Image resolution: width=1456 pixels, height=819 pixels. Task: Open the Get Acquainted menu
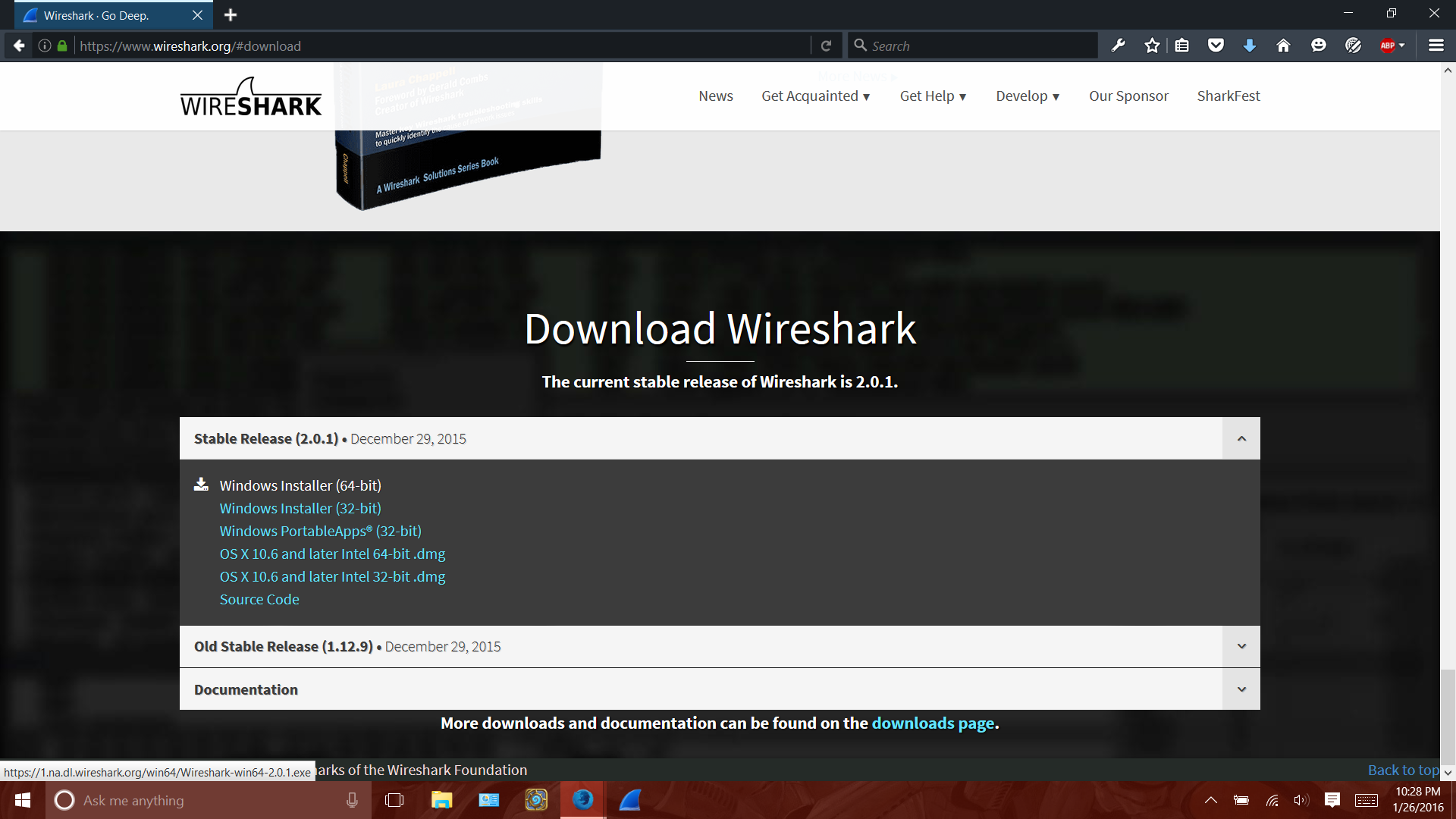click(x=815, y=96)
